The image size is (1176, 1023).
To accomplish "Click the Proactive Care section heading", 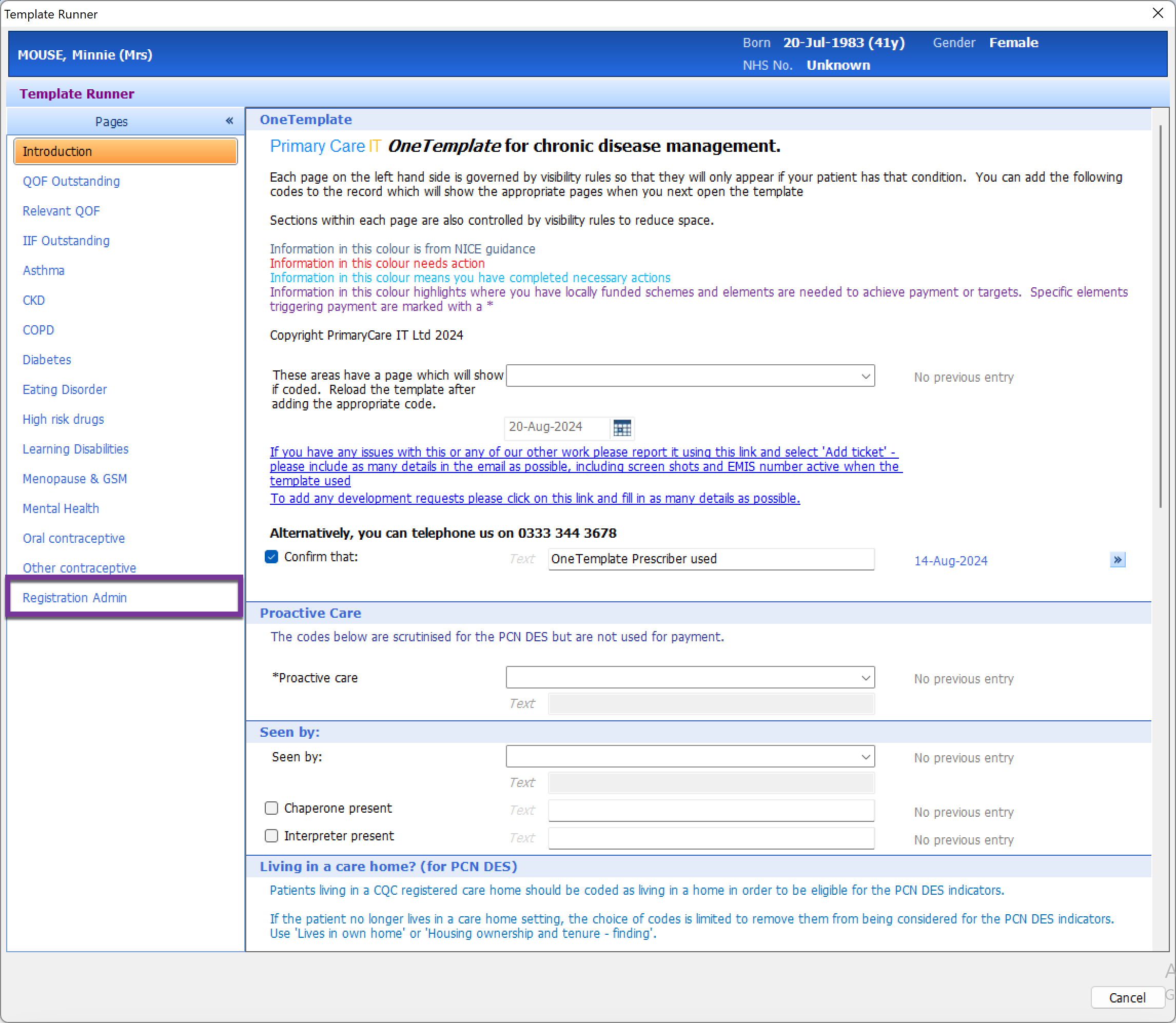I will click(x=310, y=613).
